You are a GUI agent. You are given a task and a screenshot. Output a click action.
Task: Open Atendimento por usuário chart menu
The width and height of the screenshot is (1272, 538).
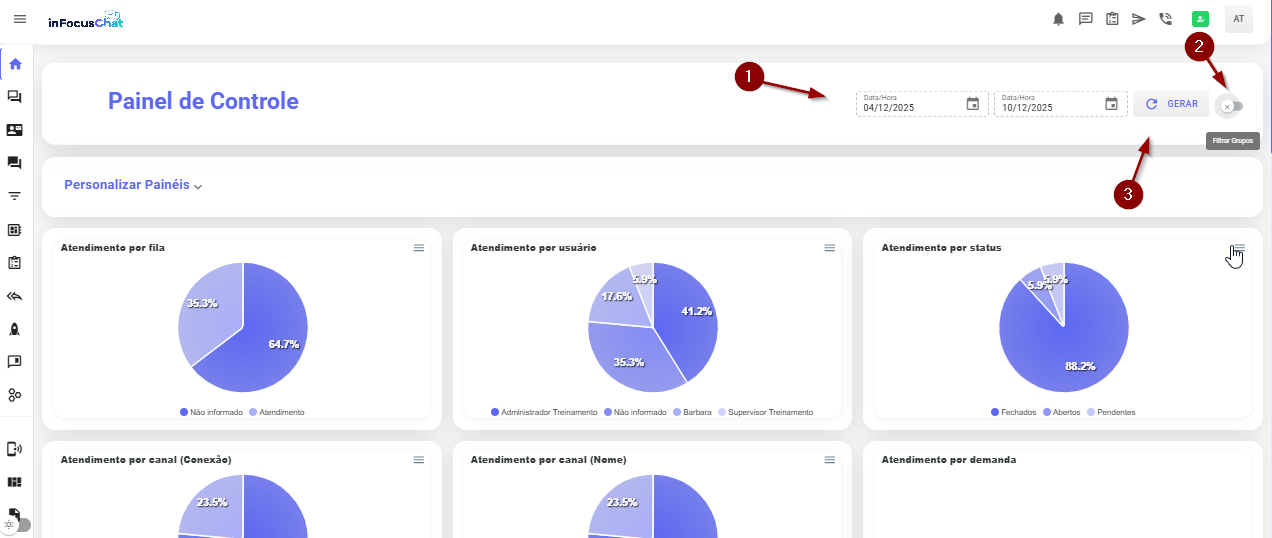click(829, 248)
